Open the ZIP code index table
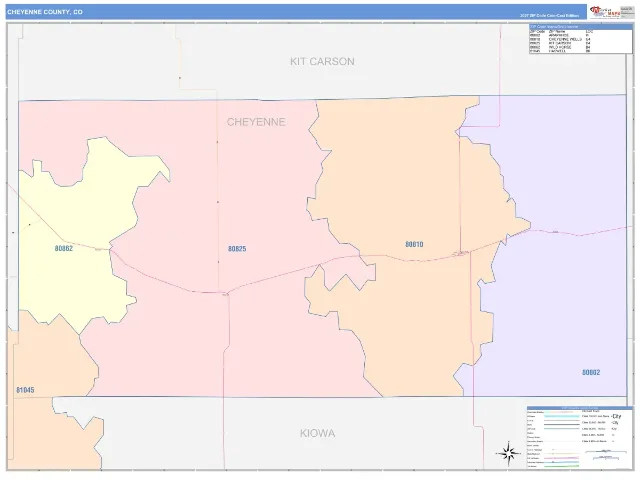640x480 pixels. 580,39
